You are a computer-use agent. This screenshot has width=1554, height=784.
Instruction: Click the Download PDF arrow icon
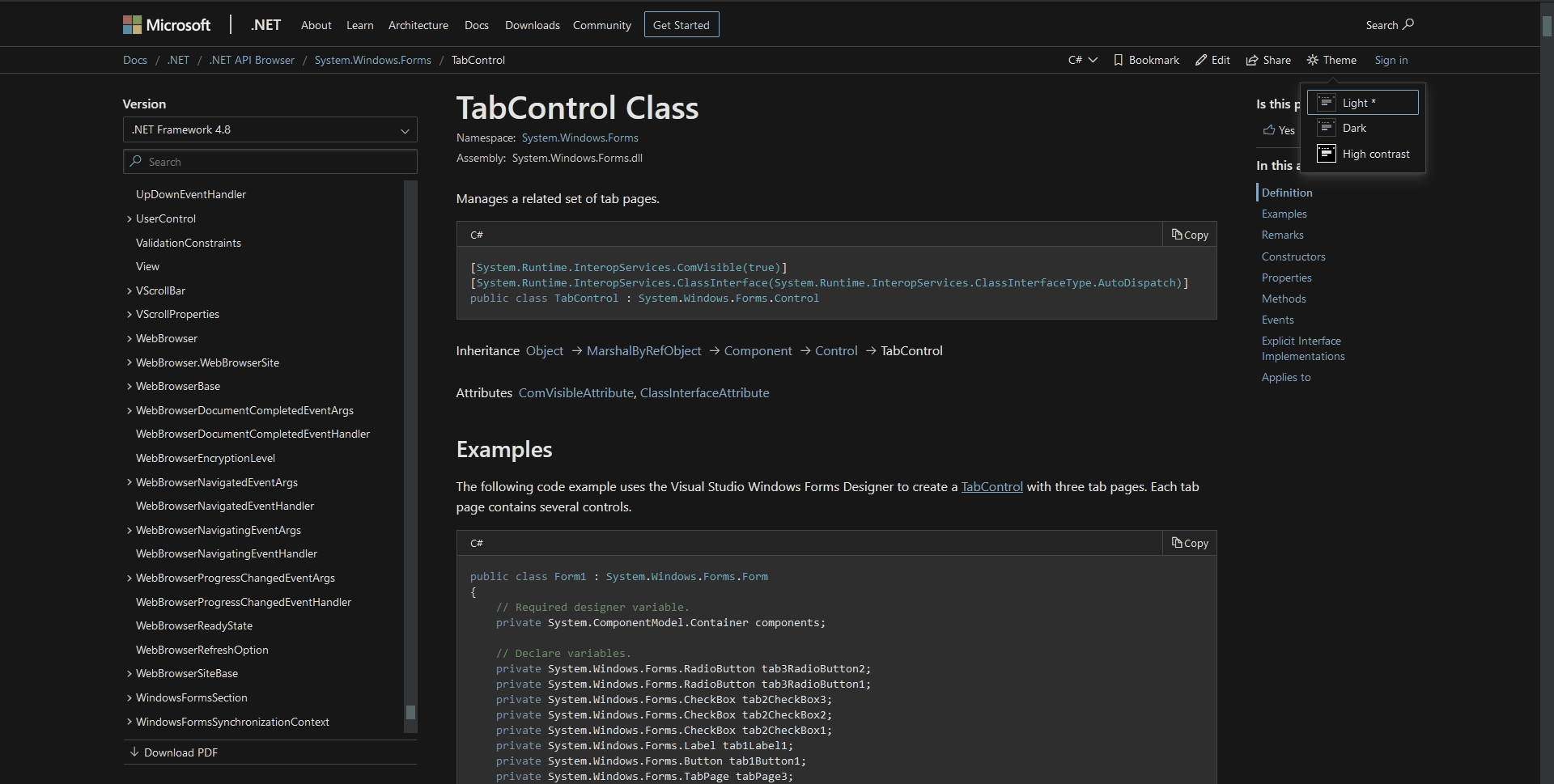coord(134,752)
